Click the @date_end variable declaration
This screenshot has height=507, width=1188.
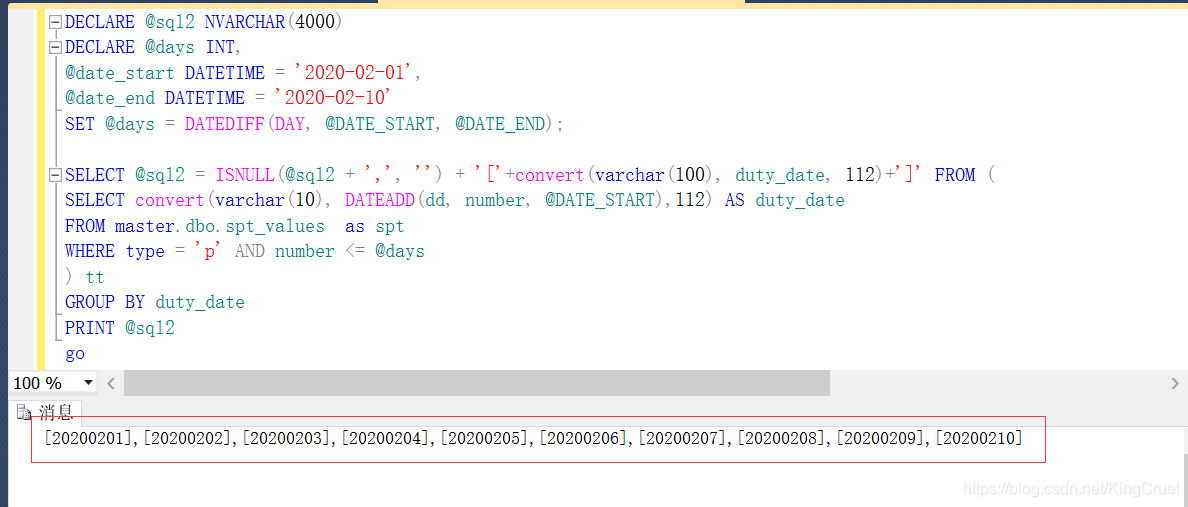tap(112, 99)
